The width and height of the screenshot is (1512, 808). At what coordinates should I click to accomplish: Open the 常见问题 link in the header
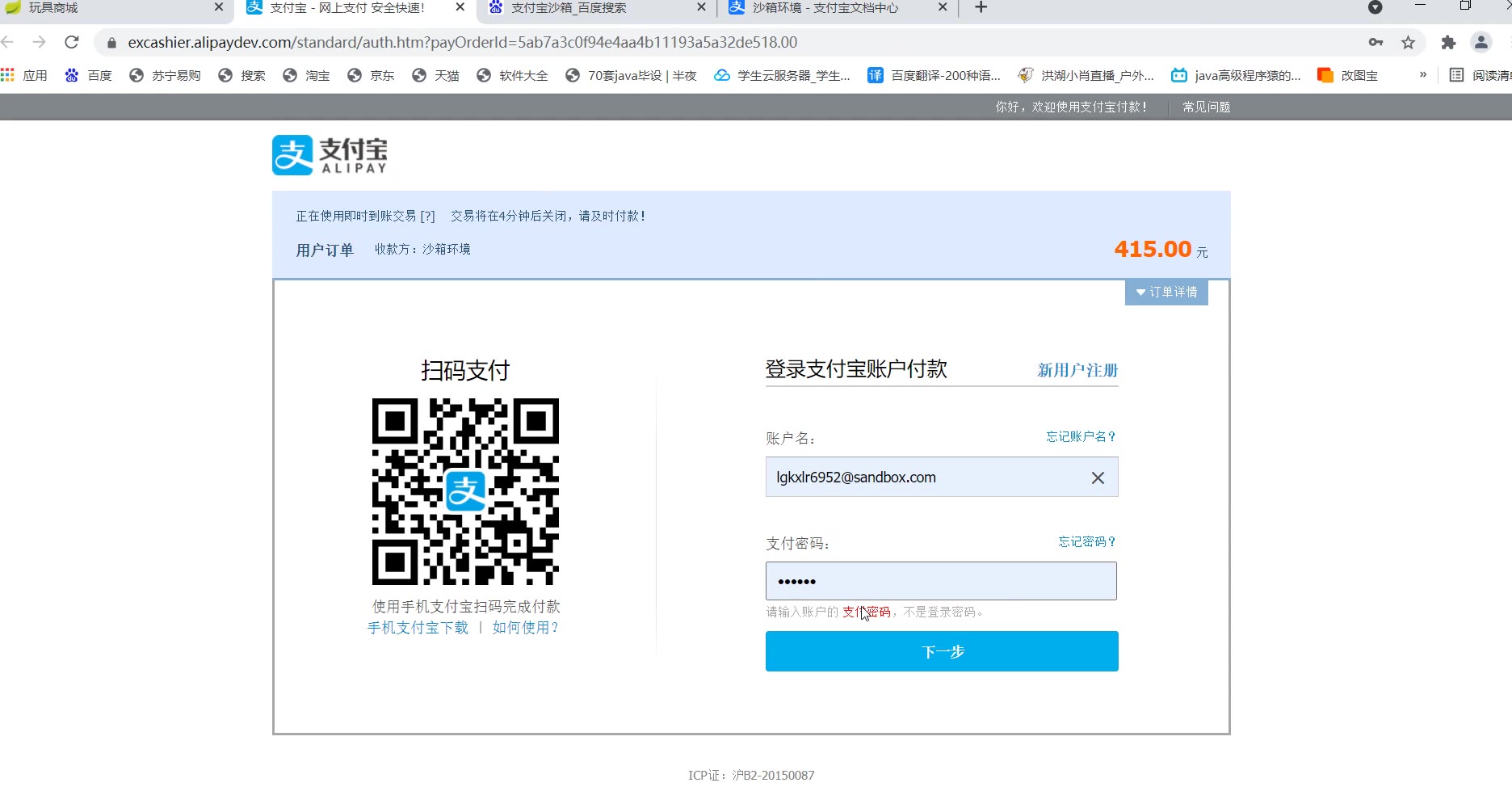click(x=1206, y=107)
